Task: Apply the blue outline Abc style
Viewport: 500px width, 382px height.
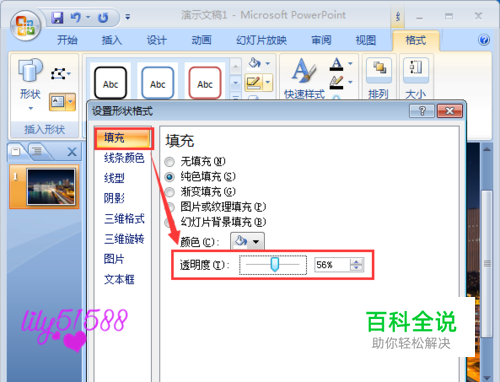Action: 158,83
